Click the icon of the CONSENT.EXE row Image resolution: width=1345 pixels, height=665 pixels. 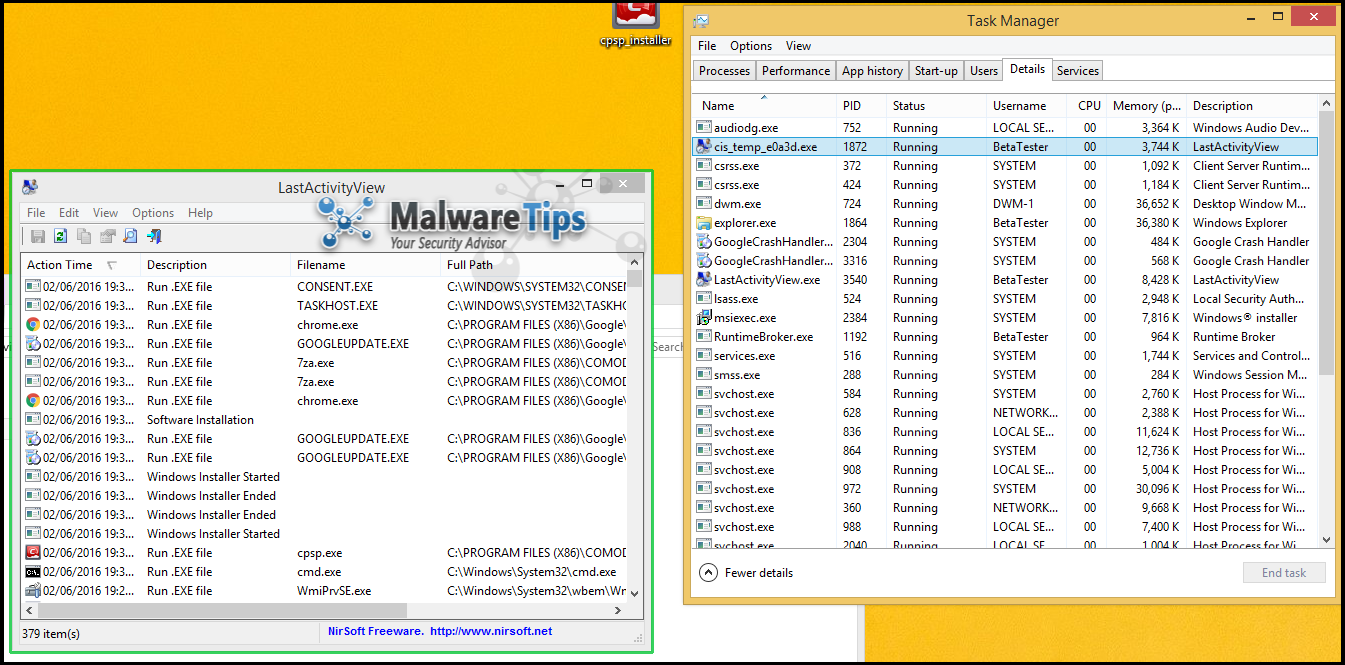(33, 287)
